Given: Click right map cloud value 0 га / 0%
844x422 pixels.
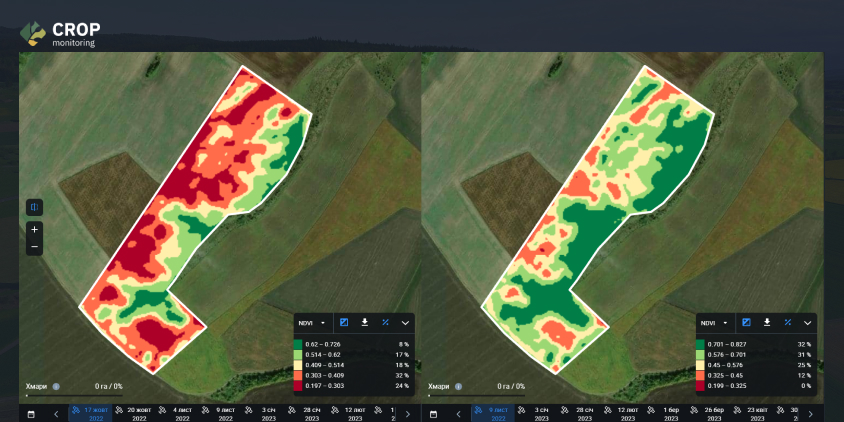Looking at the screenshot, I should tap(511, 386).
